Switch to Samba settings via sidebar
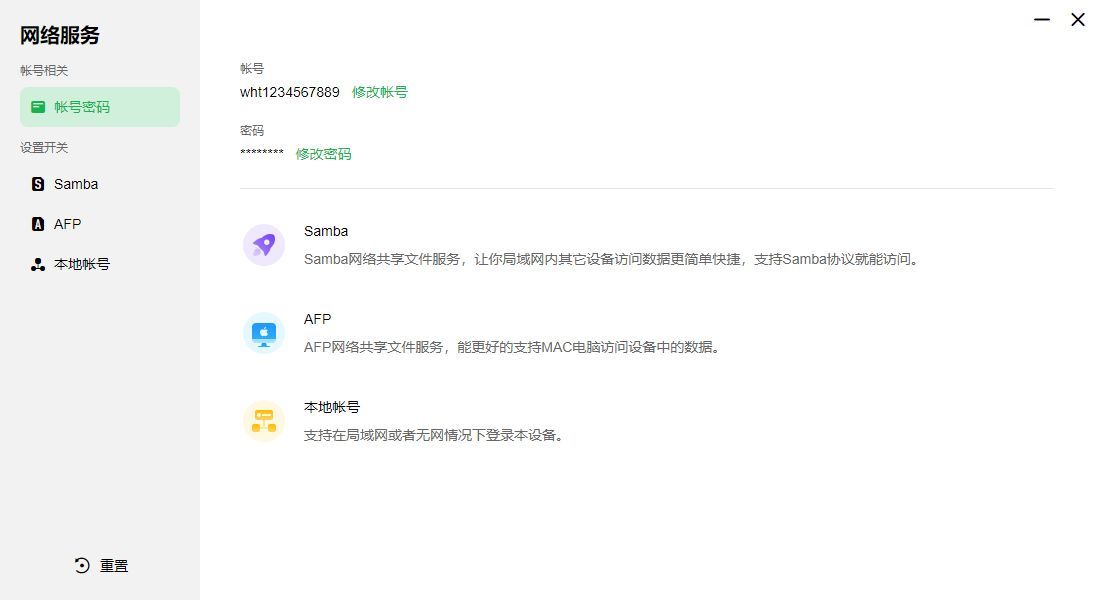Screen dimensions: 1100x600 click(77, 184)
